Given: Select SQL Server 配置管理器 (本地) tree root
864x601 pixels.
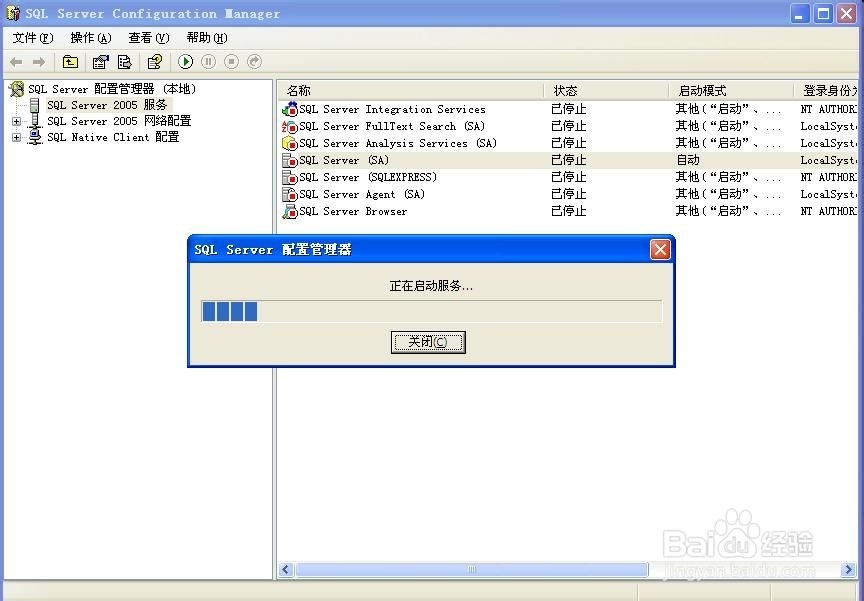Looking at the screenshot, I should click(112, 89).
